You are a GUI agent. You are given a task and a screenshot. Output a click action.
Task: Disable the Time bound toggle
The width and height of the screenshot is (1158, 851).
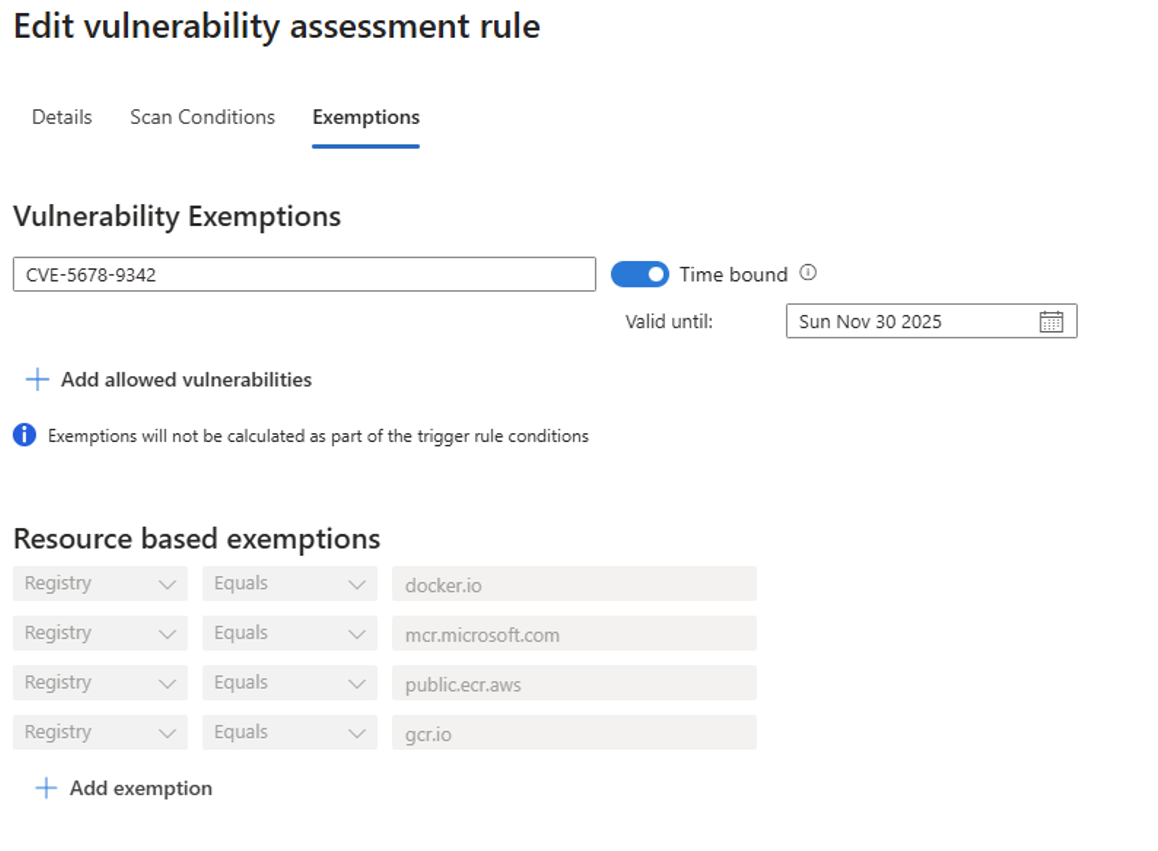click(x=640, y=274)
